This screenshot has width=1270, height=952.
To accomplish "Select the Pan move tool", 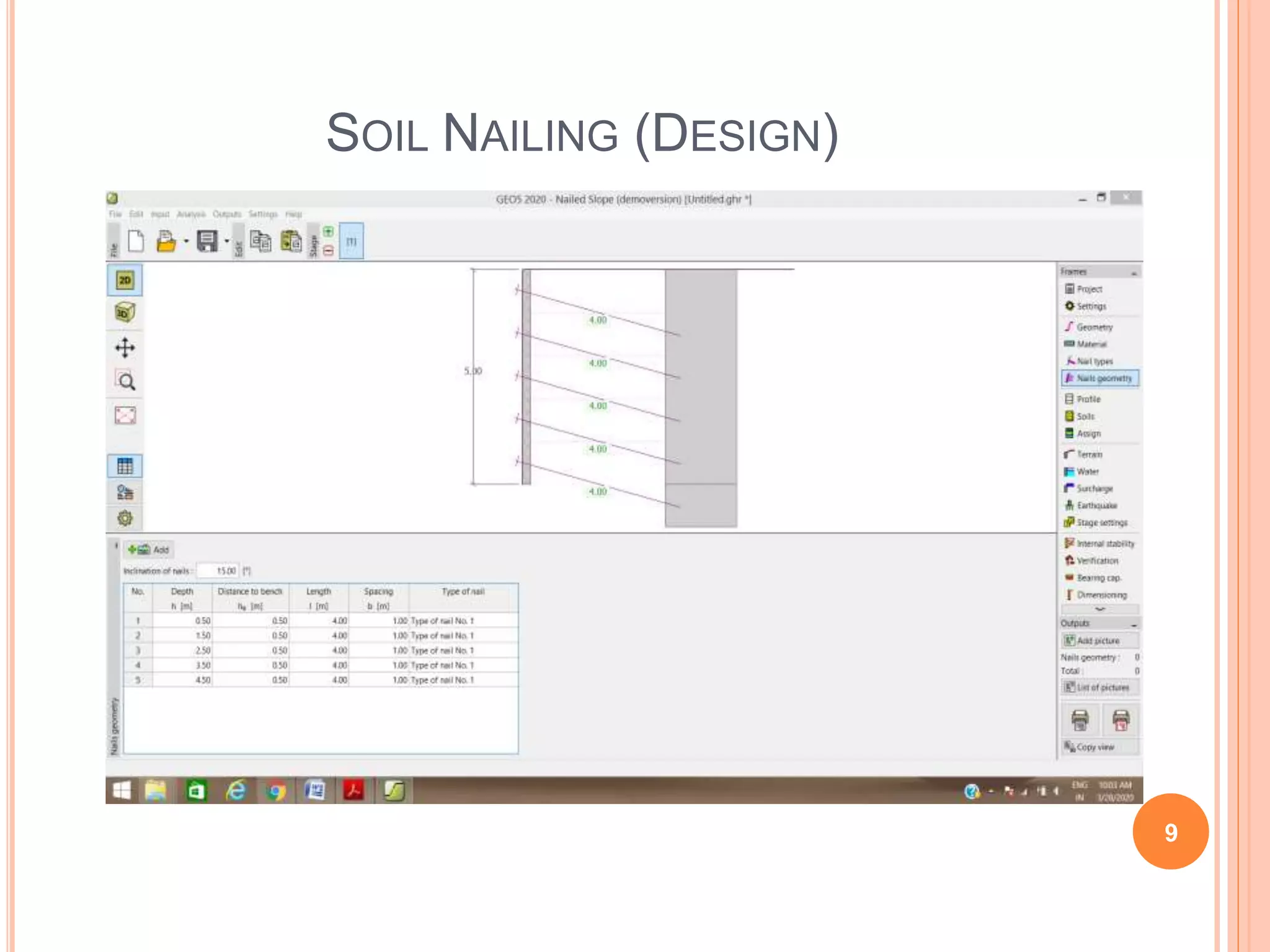I will point(125,348).
